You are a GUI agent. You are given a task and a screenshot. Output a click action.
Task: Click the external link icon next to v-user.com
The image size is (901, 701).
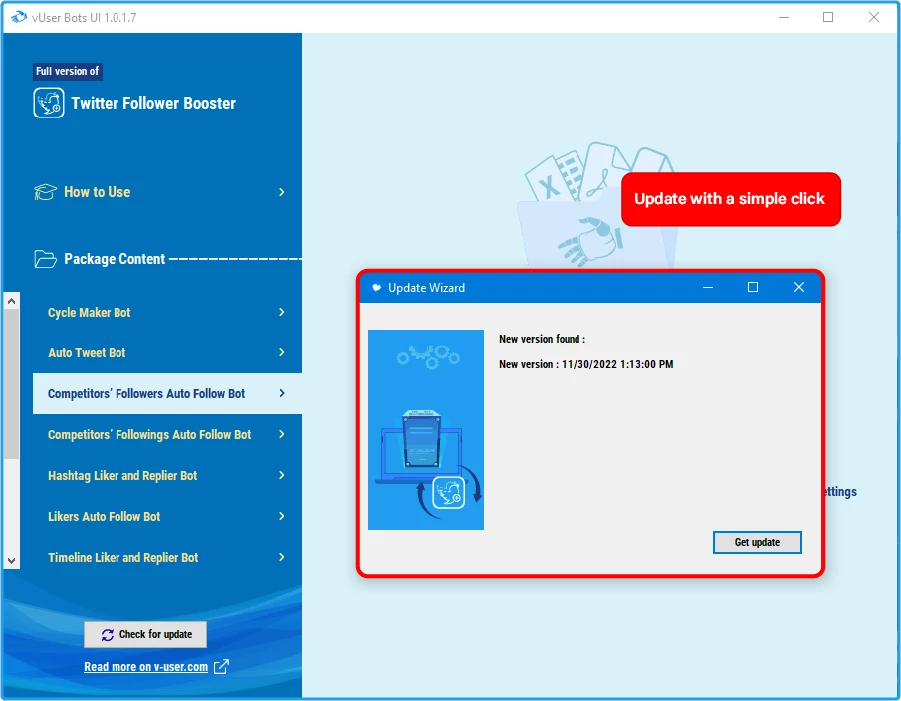221,667
